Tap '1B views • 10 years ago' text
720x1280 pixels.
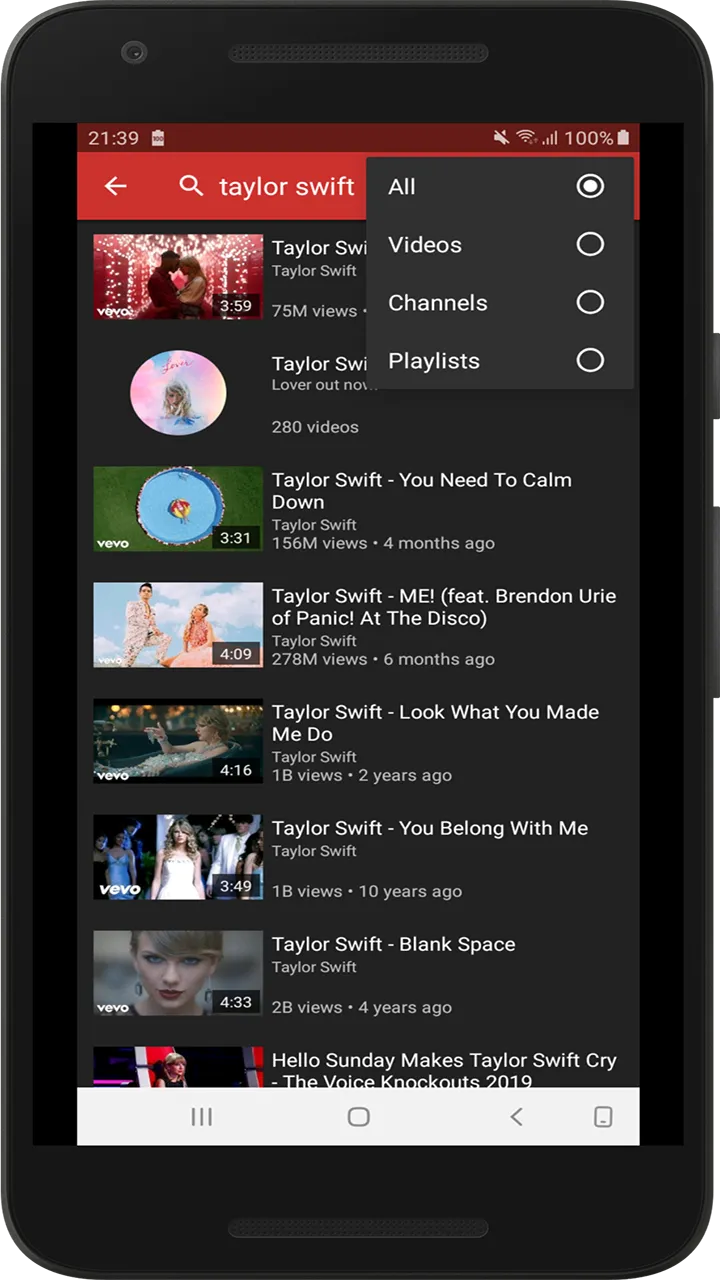click(367, 891)
